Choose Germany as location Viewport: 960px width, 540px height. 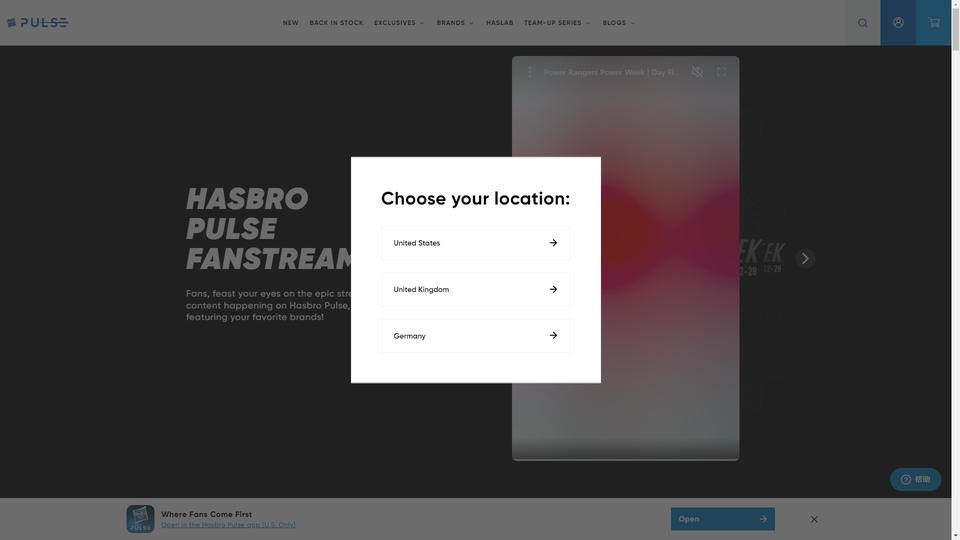click(476, 336)
